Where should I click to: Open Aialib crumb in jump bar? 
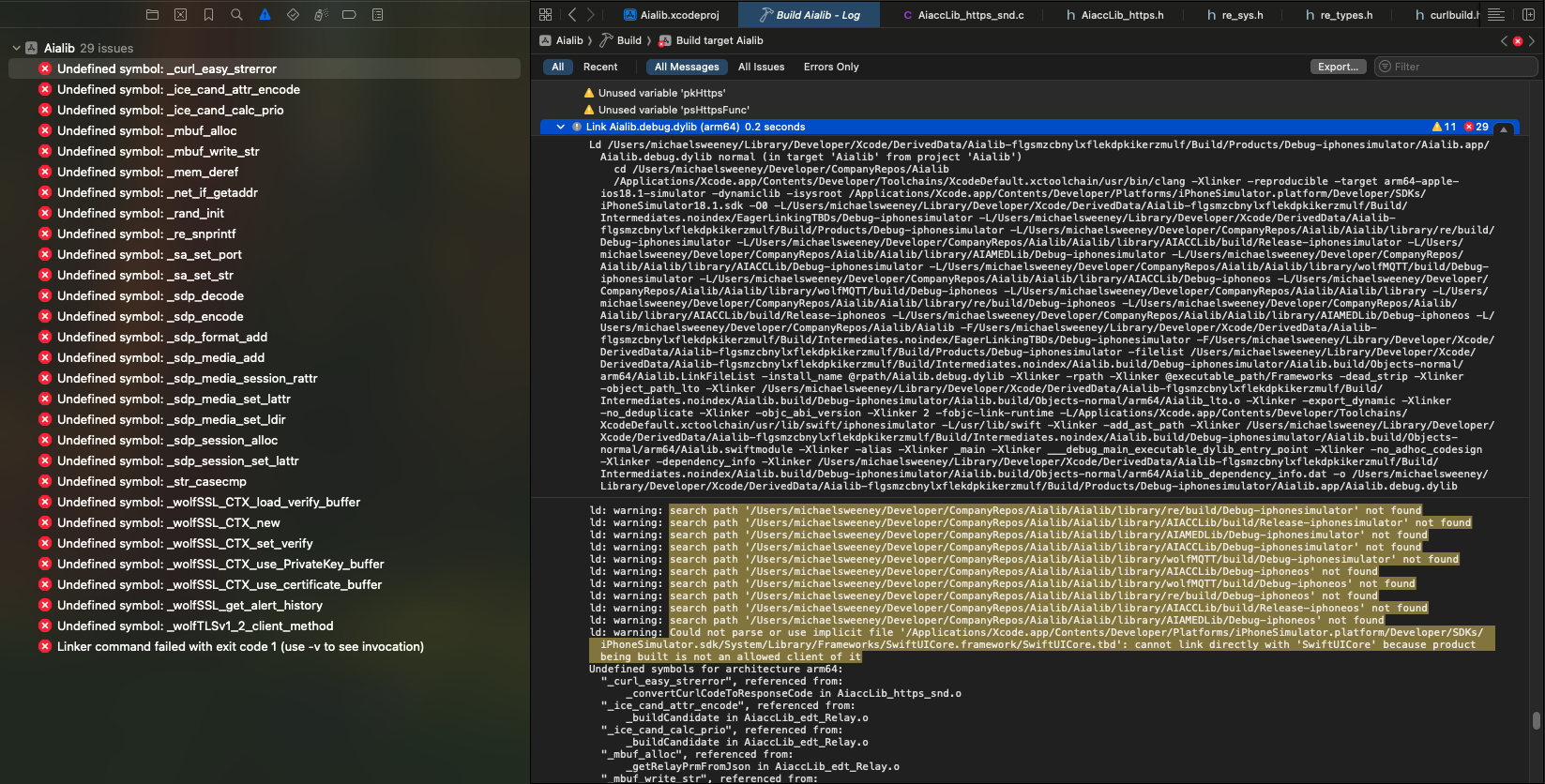(x=561, y=40)
